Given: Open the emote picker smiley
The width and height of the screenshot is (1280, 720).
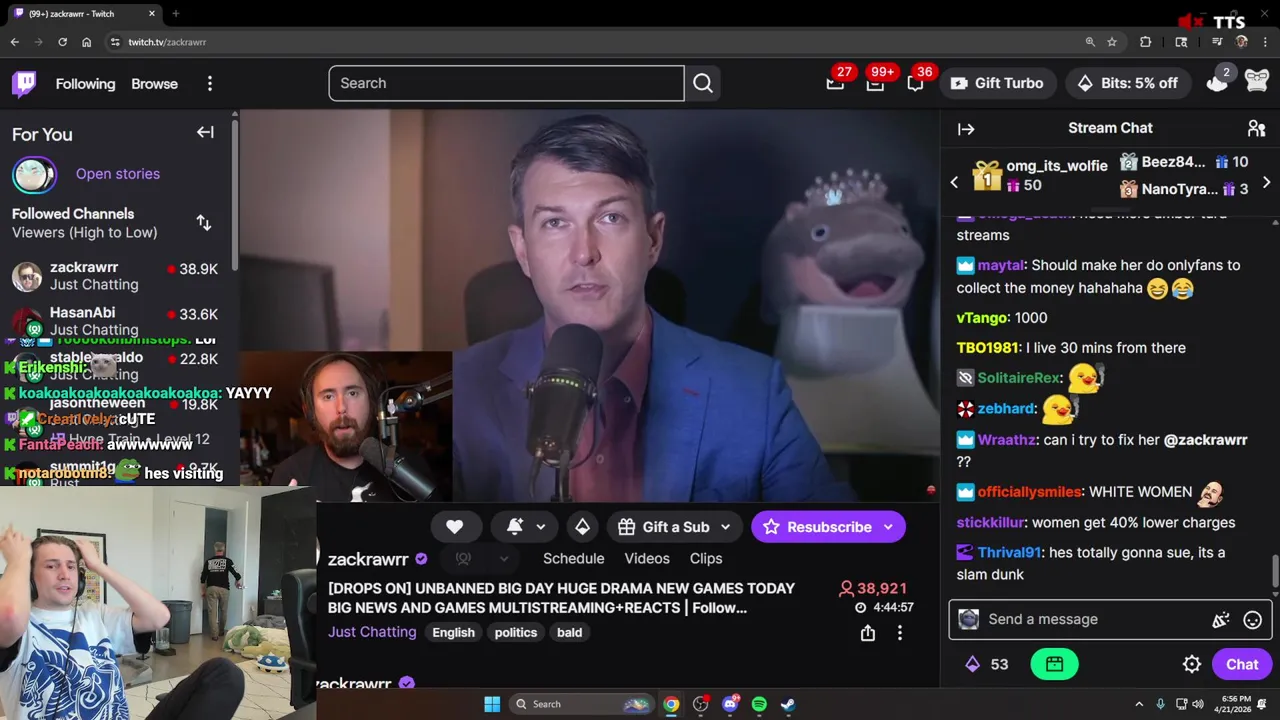Looking at the screenshot, I should 1252,620.
